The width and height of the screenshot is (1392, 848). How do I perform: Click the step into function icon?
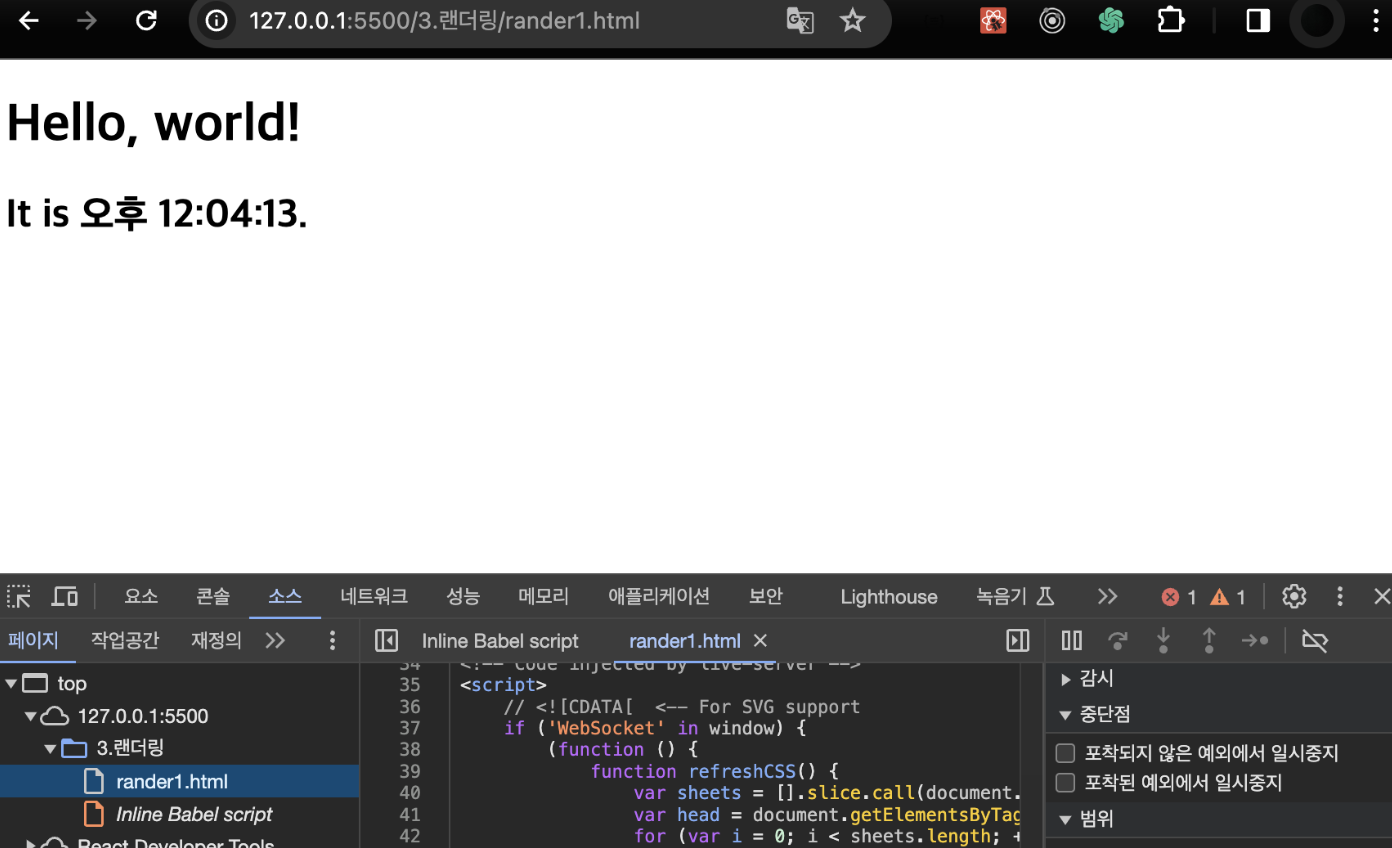coord(1163,640)
